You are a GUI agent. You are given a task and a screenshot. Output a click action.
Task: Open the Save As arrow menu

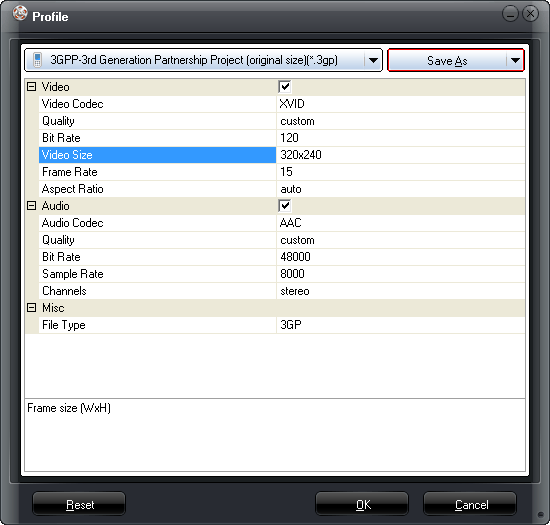coord(515,61)
